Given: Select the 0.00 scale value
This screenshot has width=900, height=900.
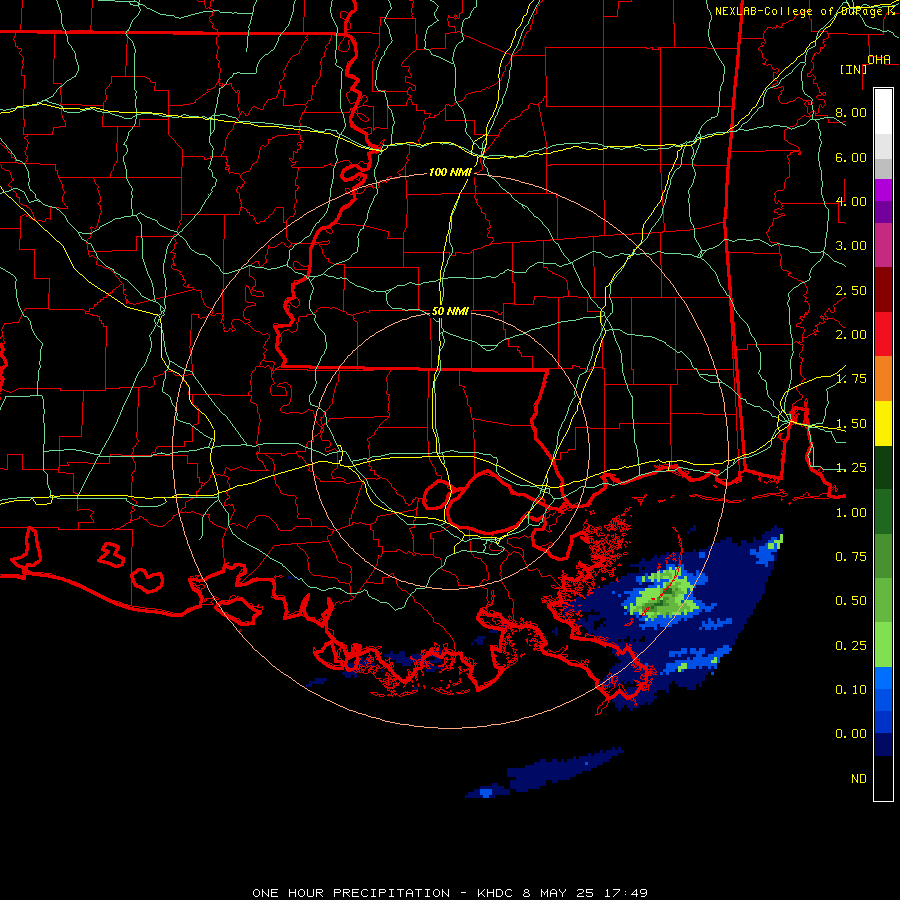Looking at the screenshot, I should click(851, 734).
